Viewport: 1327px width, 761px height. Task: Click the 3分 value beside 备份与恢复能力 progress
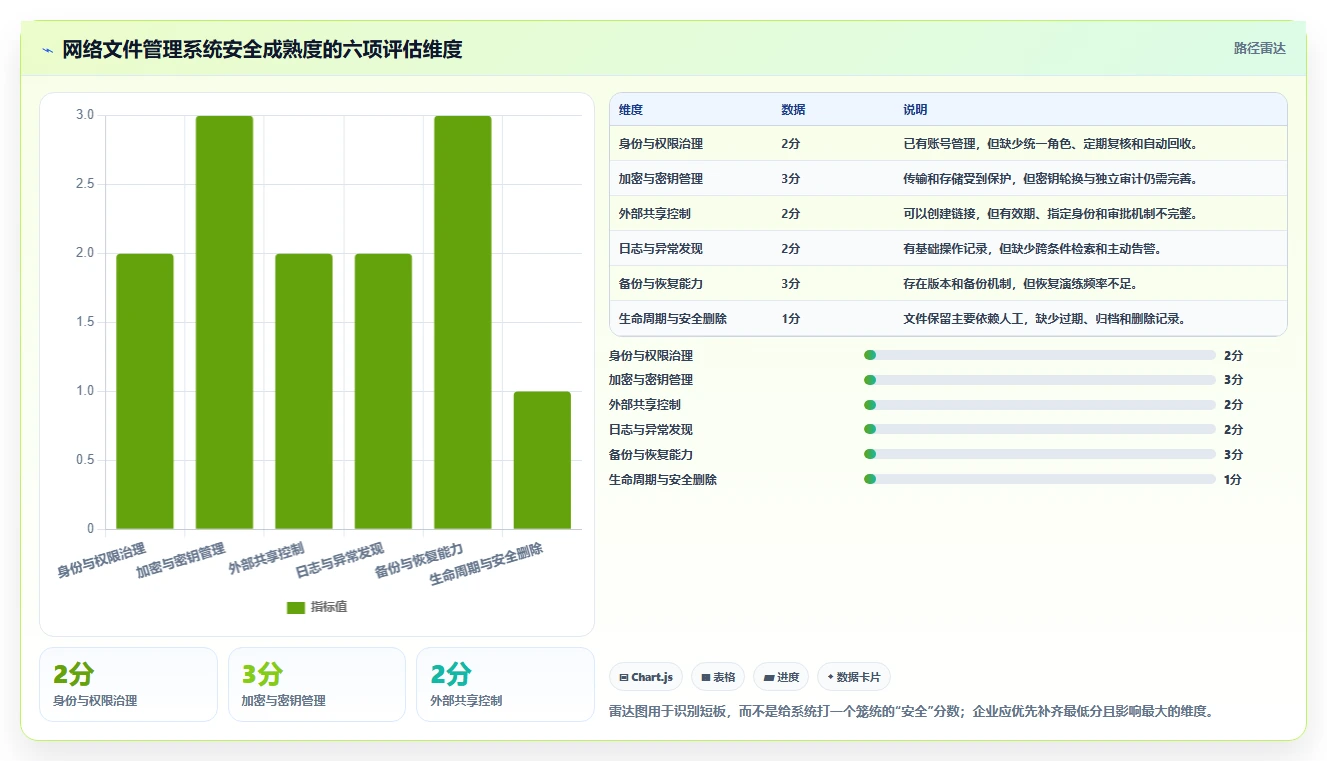coord(1233,455)
